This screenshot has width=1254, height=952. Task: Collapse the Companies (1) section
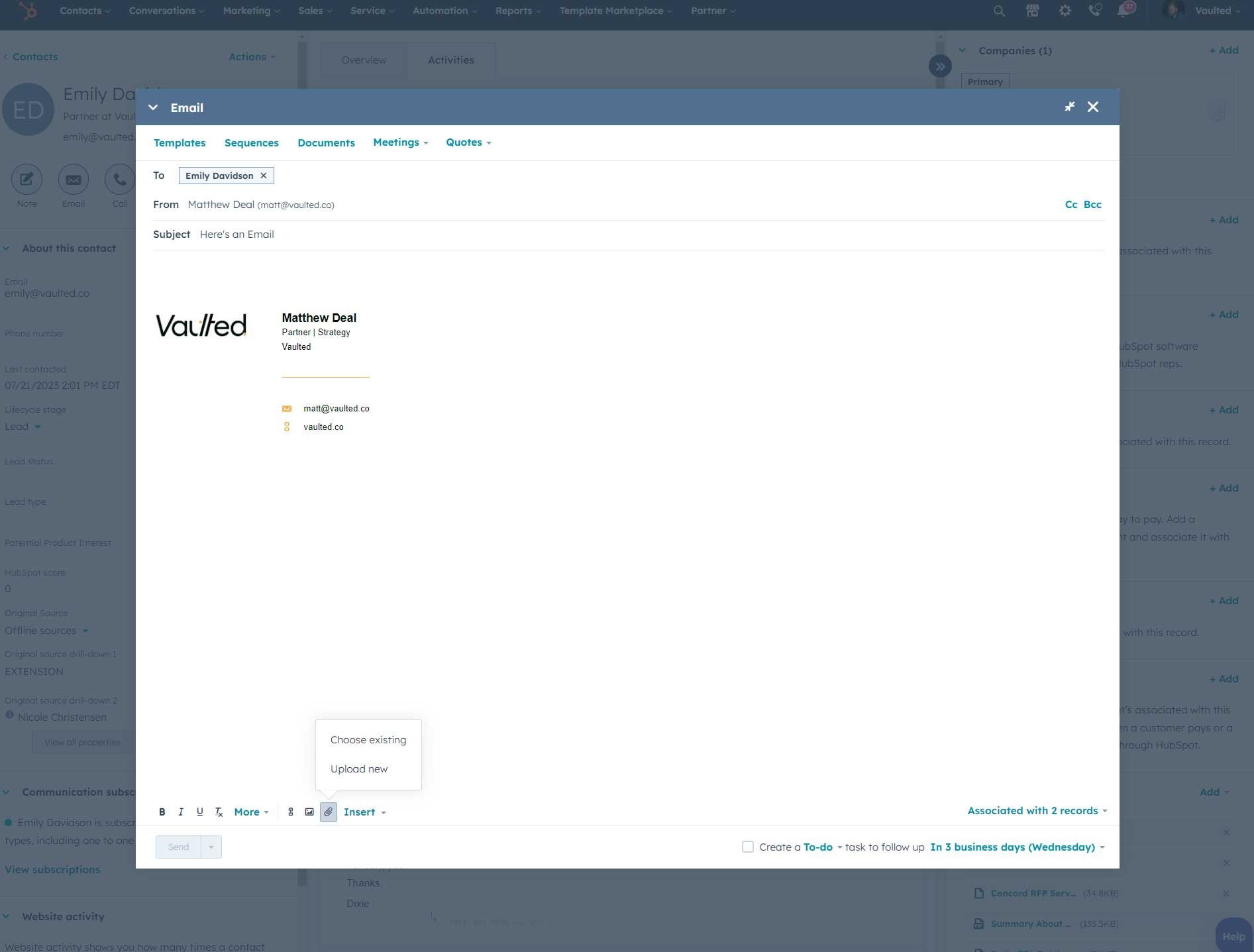(x=963, y=50)
